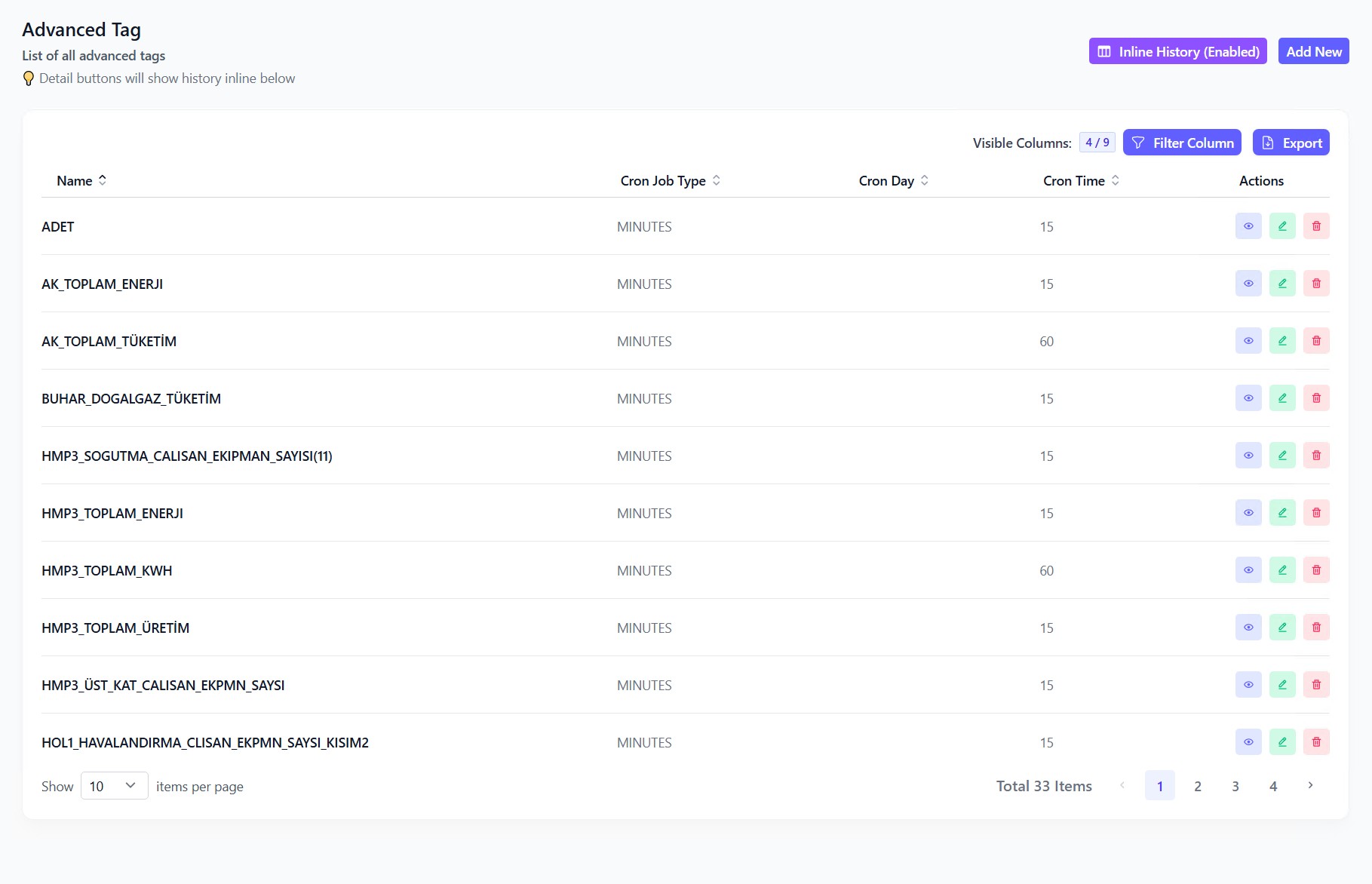Delete the HMP3_TOPLAM_KWH tag

tap(1316, 570)
